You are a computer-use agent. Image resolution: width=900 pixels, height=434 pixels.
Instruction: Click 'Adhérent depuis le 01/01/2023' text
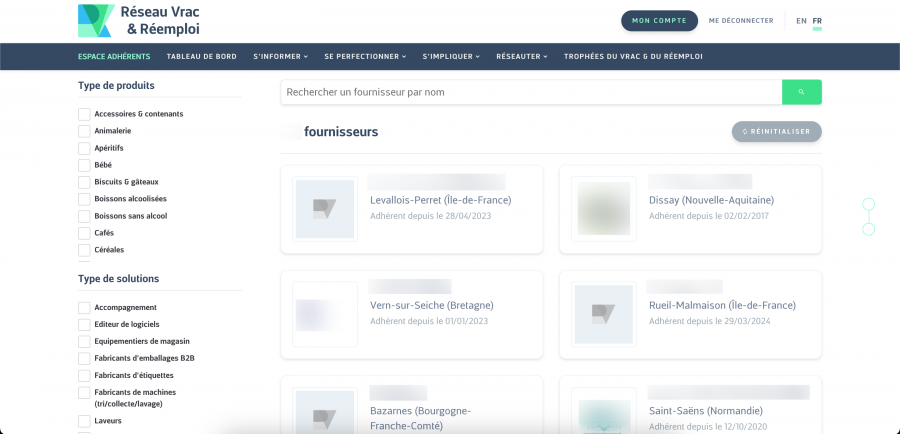[429, 321]
